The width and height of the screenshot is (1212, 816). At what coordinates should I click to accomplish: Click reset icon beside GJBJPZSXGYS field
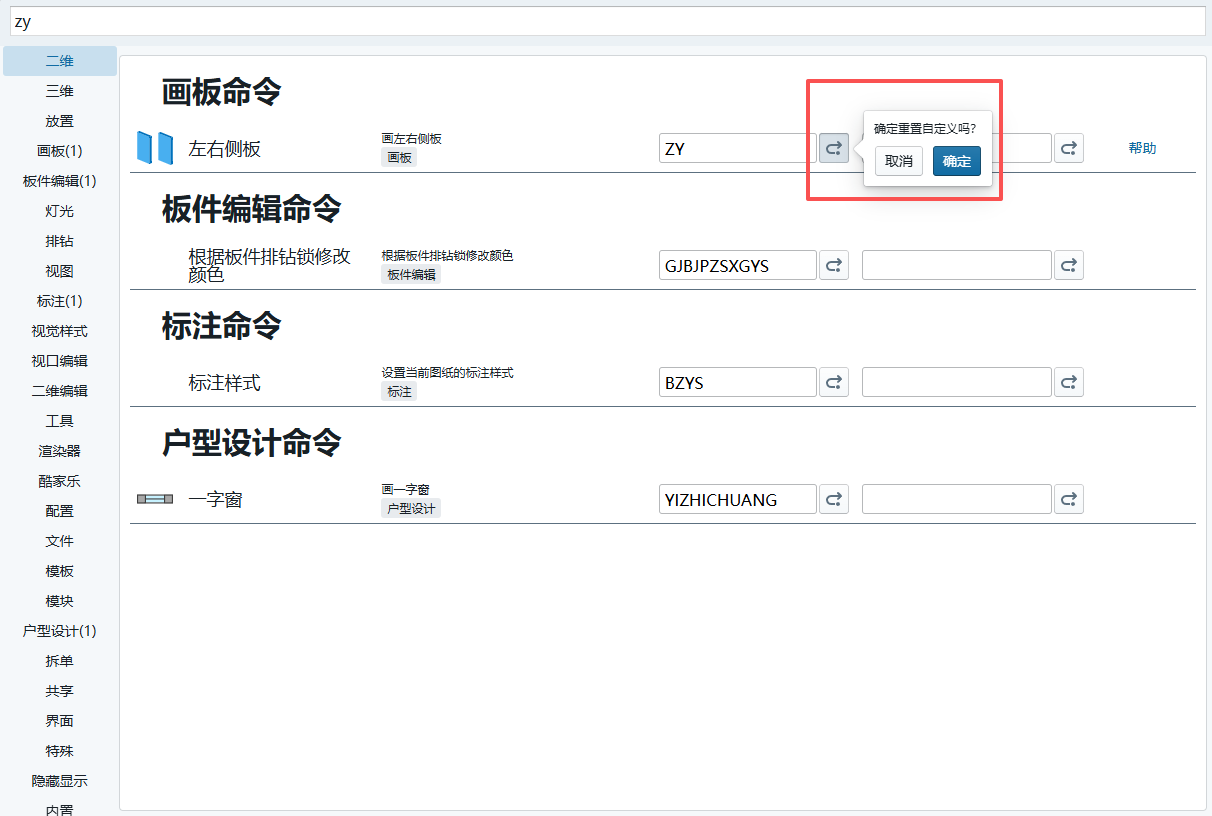(x=833, y=265)
